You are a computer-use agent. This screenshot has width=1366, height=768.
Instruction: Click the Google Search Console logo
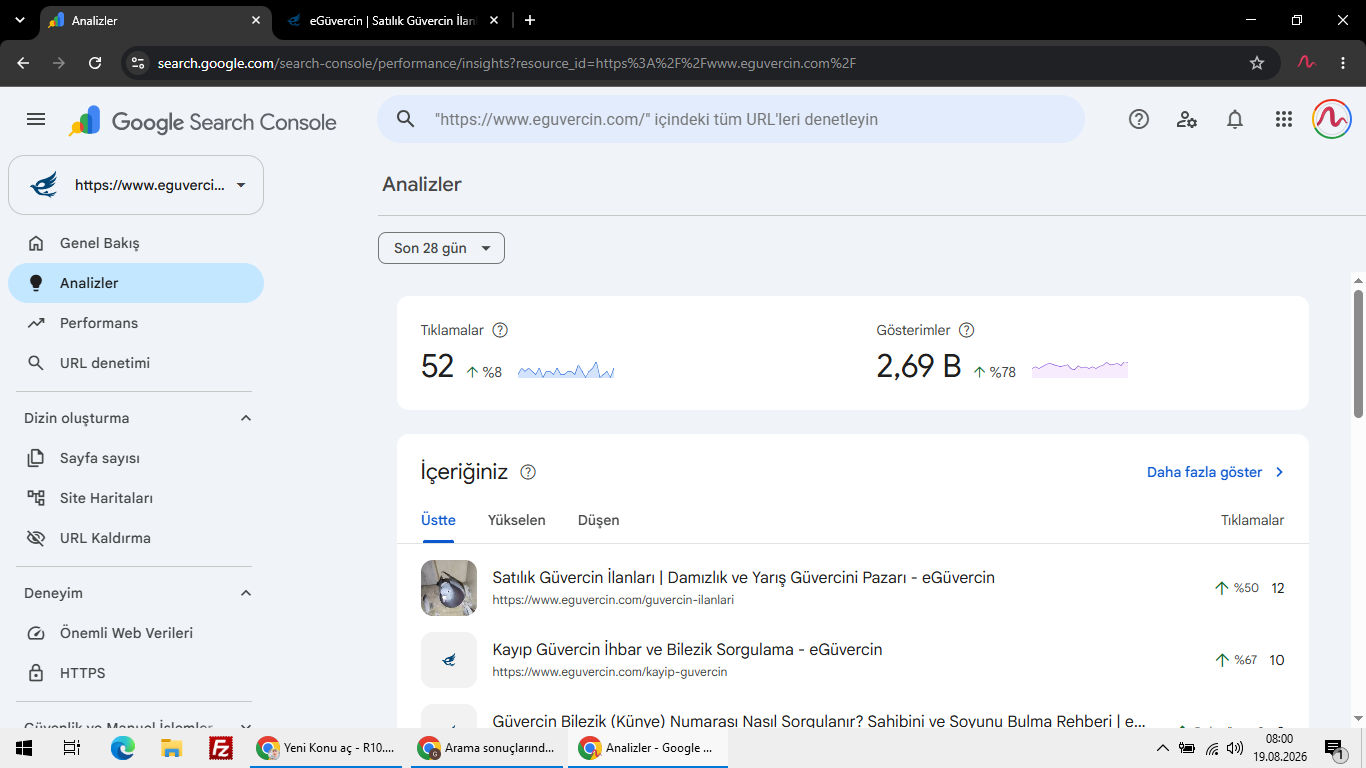click(x=203, y=121)
